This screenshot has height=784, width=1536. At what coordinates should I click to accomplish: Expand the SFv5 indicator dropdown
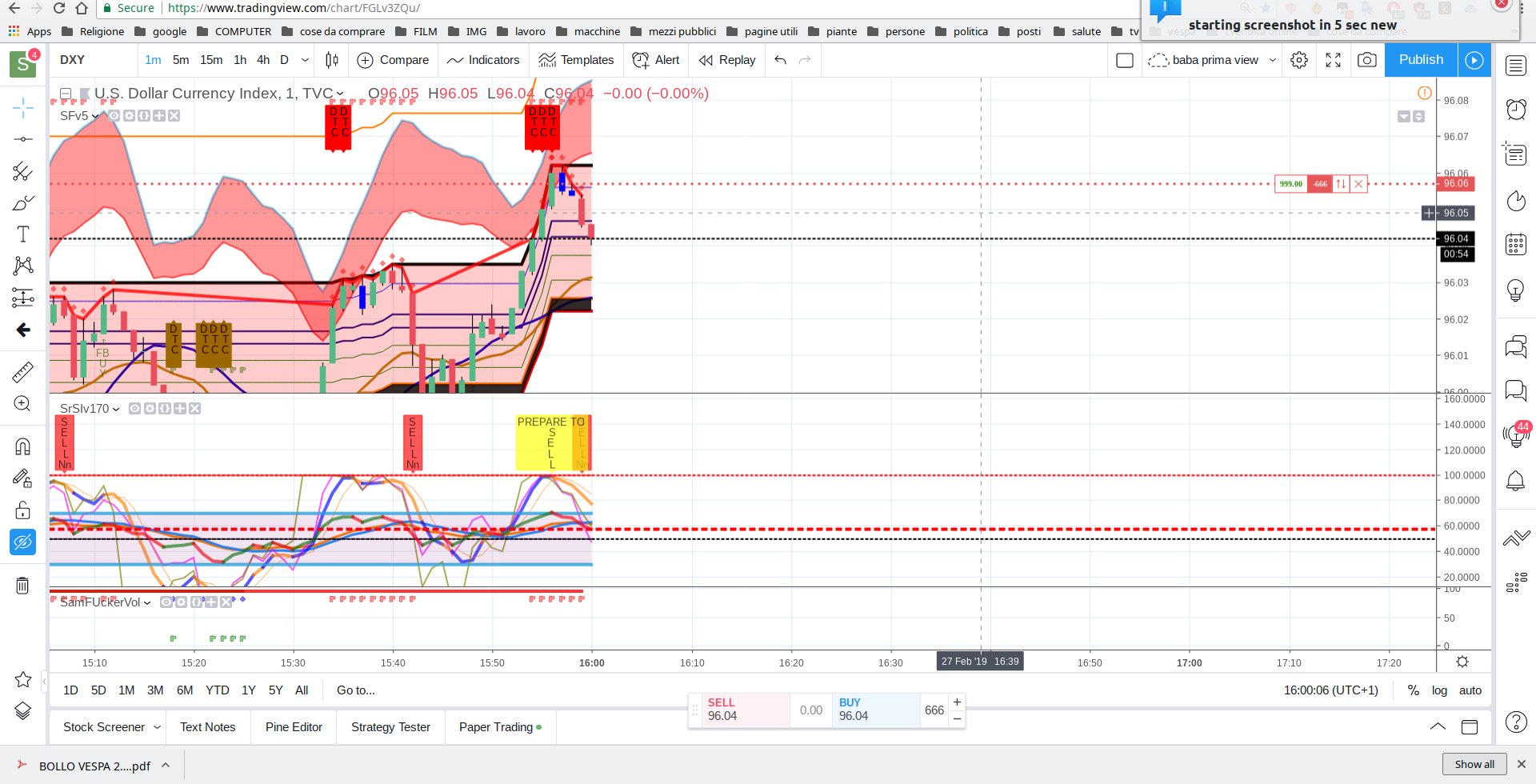click(x=96, y=117)
